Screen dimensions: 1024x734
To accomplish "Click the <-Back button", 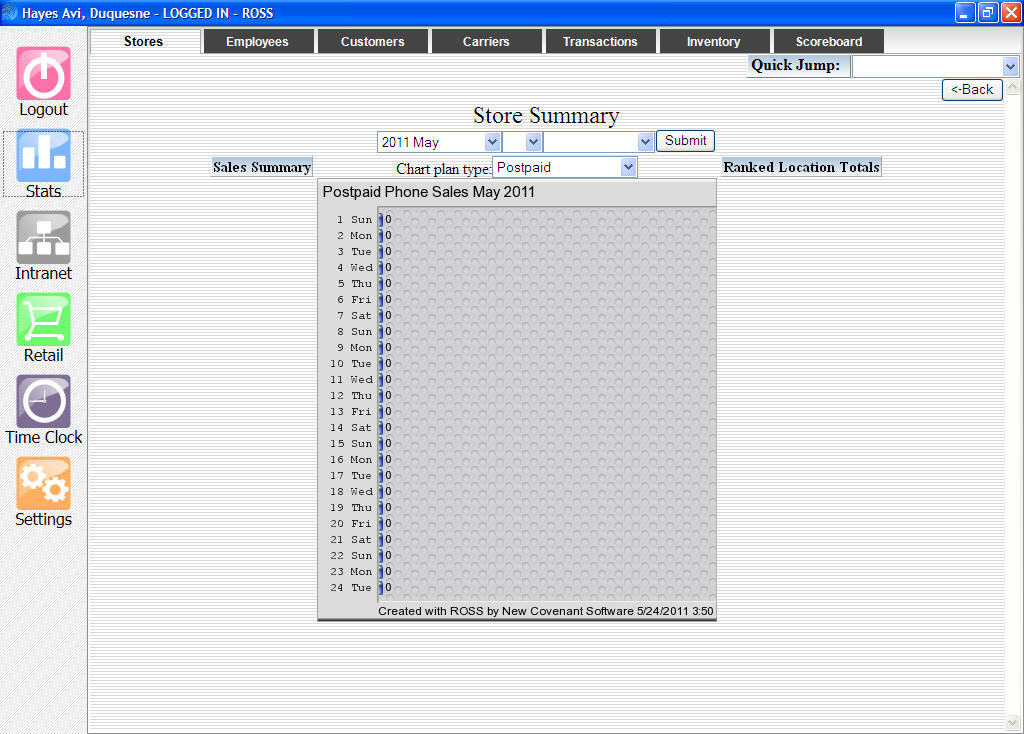I will [972, 89].
